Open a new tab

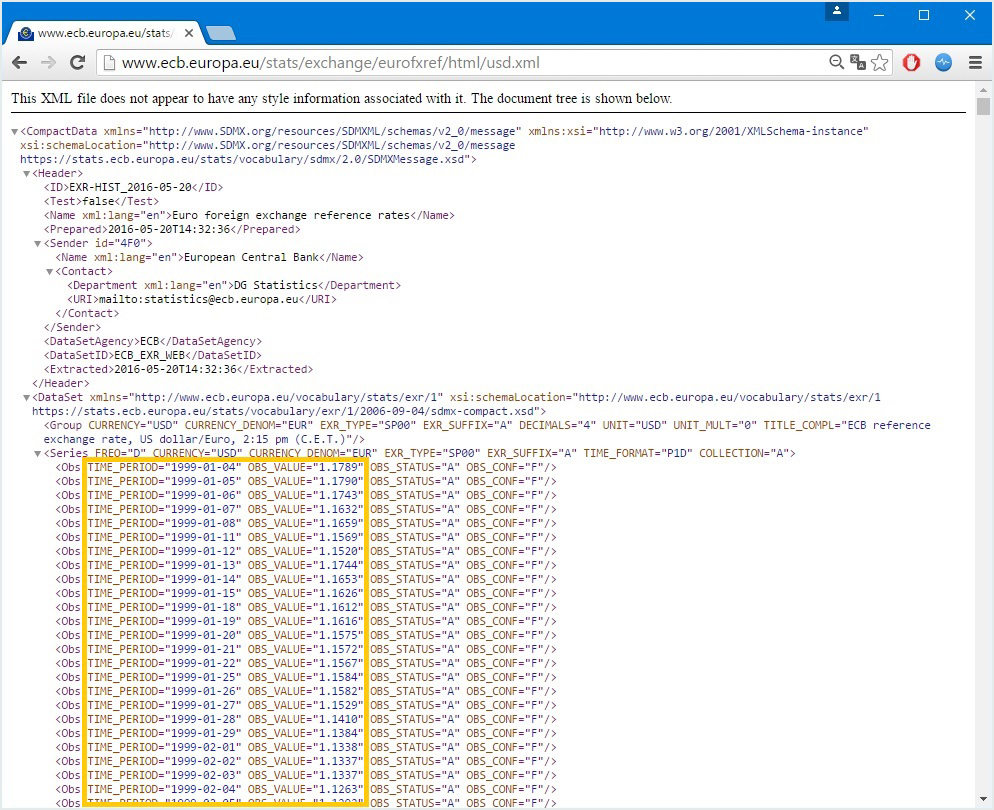pyautogui.click(x=220, y=33)
